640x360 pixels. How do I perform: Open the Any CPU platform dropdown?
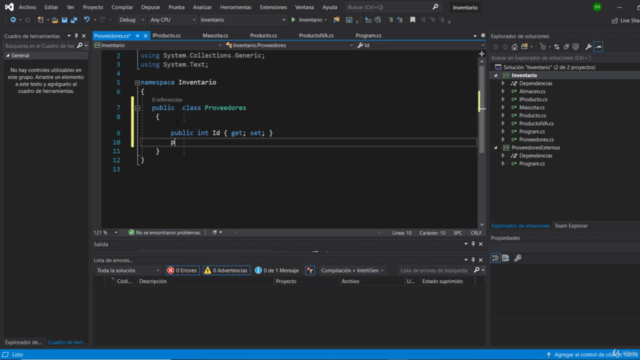(x=172, y=20)
